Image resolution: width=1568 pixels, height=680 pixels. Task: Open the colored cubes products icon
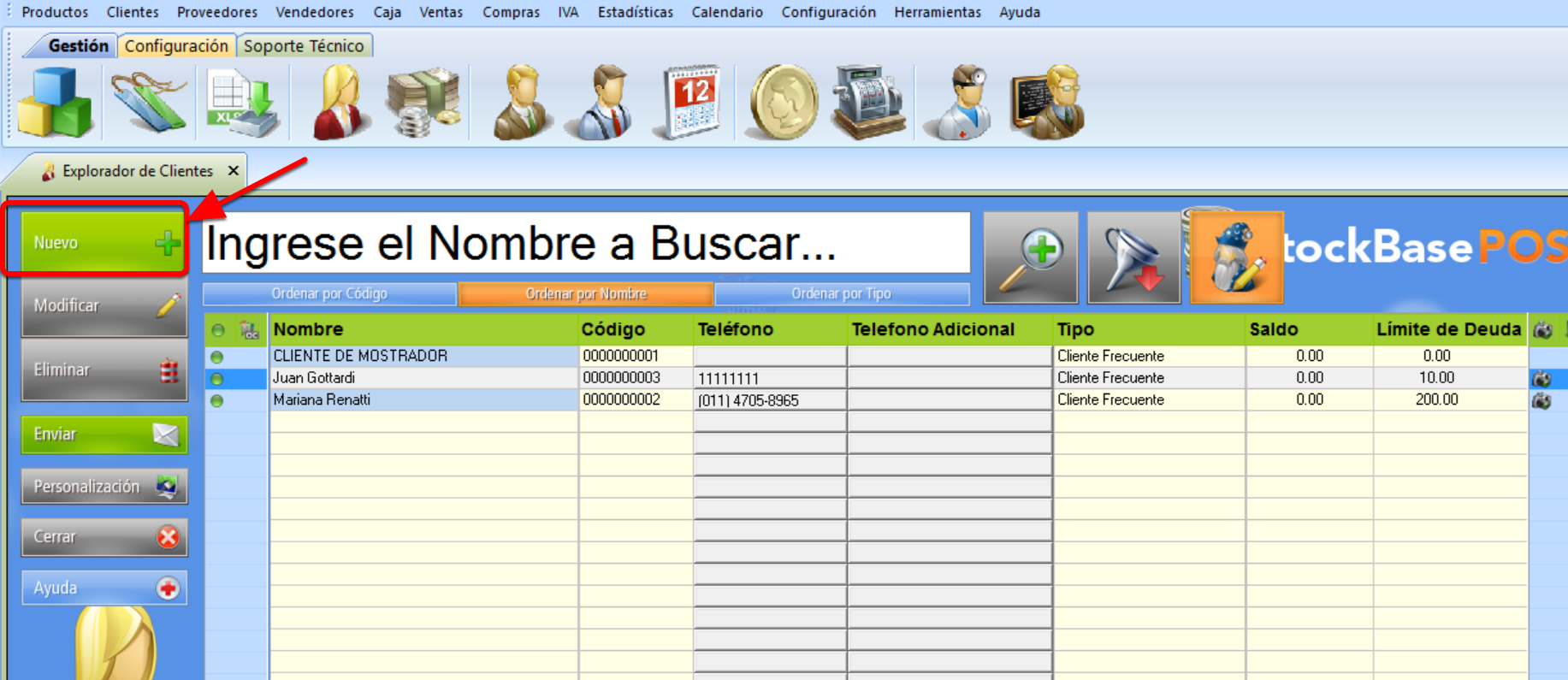[56, 103]
